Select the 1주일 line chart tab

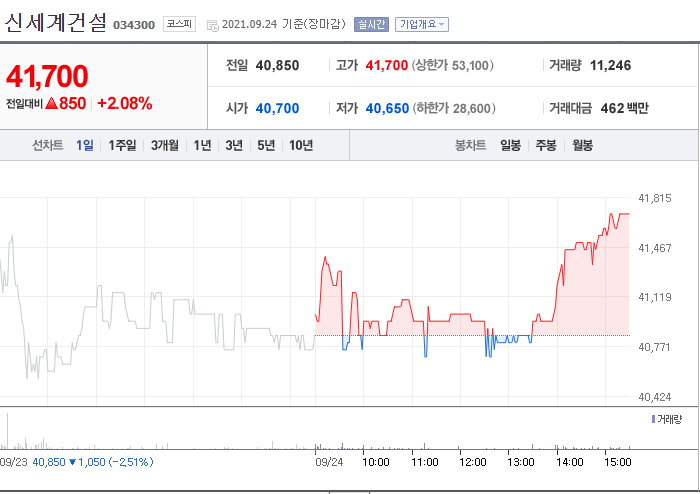pos(122,145)
